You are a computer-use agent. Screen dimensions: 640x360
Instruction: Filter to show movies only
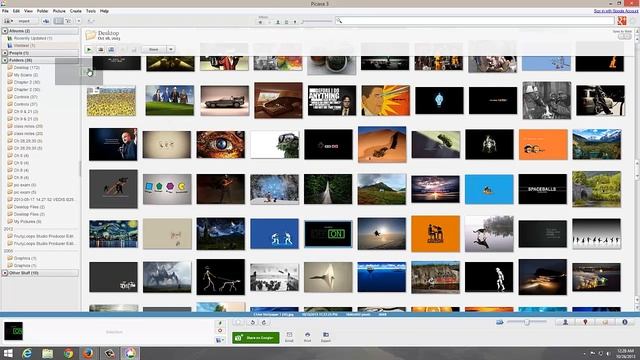click(286, 22)
